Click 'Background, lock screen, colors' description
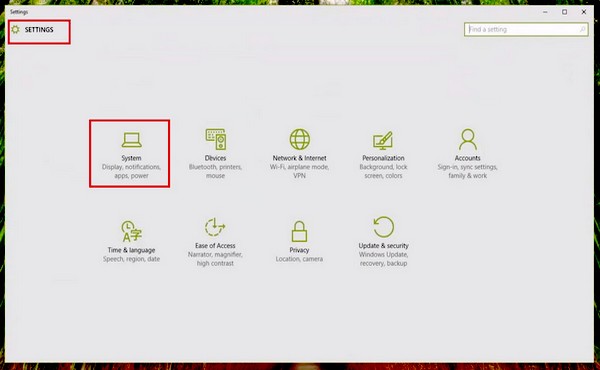 pyautogui.click(x=383, y=171)
